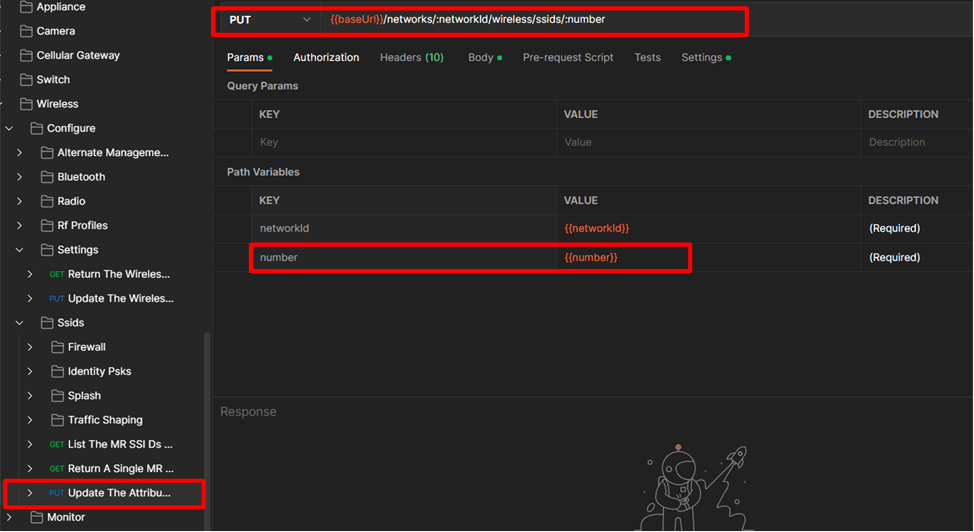Switch to the Authorization tab
The image size is (974, 532).
tap(326, 58)
